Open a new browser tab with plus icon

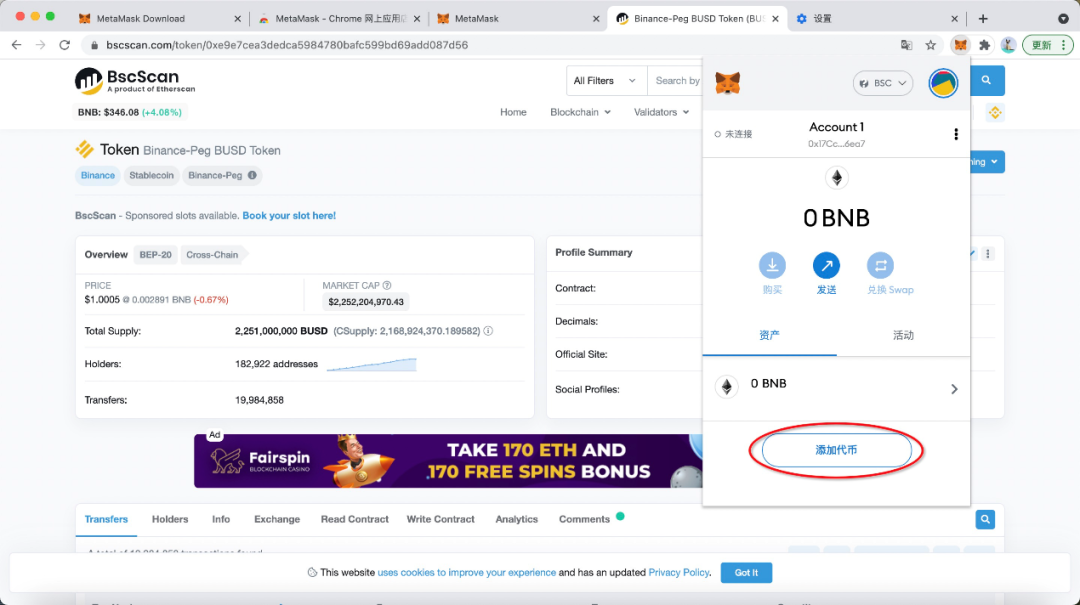coord(983,19)
